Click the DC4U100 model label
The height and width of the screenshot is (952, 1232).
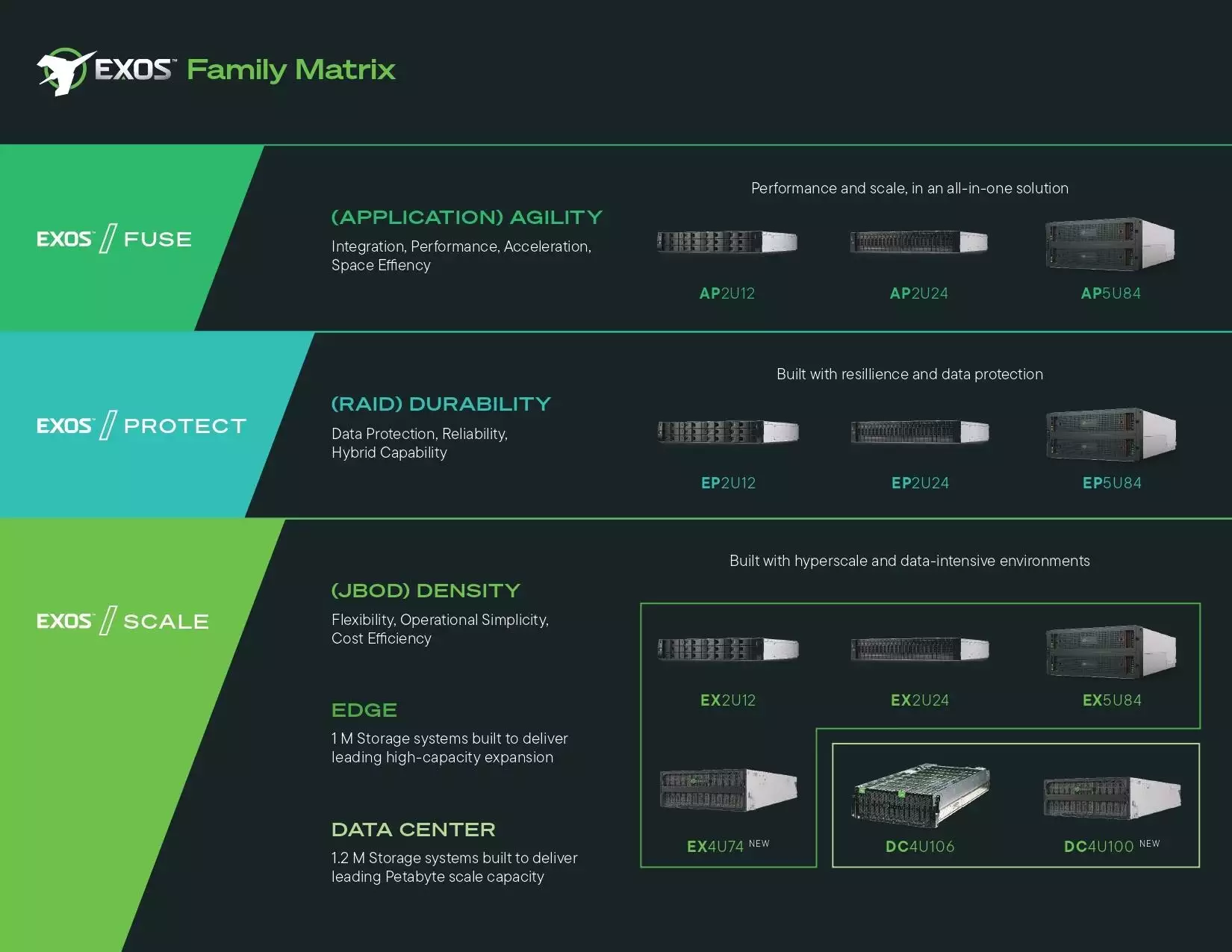click(x=1099, y=847)
